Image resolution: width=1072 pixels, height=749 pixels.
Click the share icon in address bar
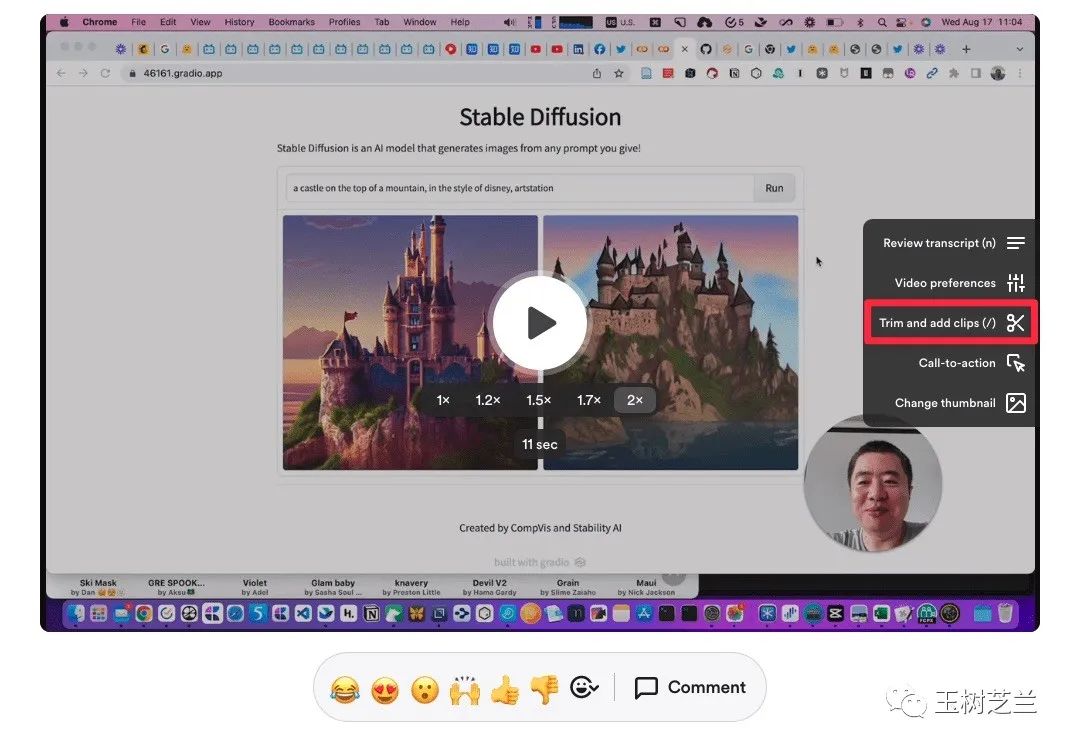tap(597, 73)
